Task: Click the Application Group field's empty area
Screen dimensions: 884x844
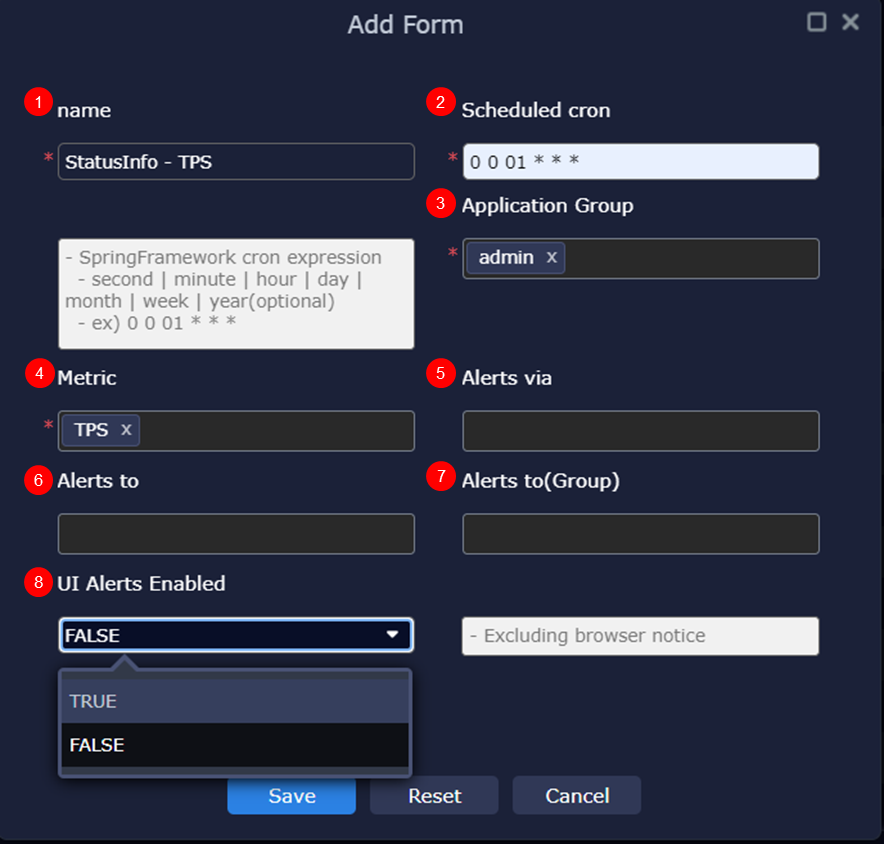Action: 690,259
